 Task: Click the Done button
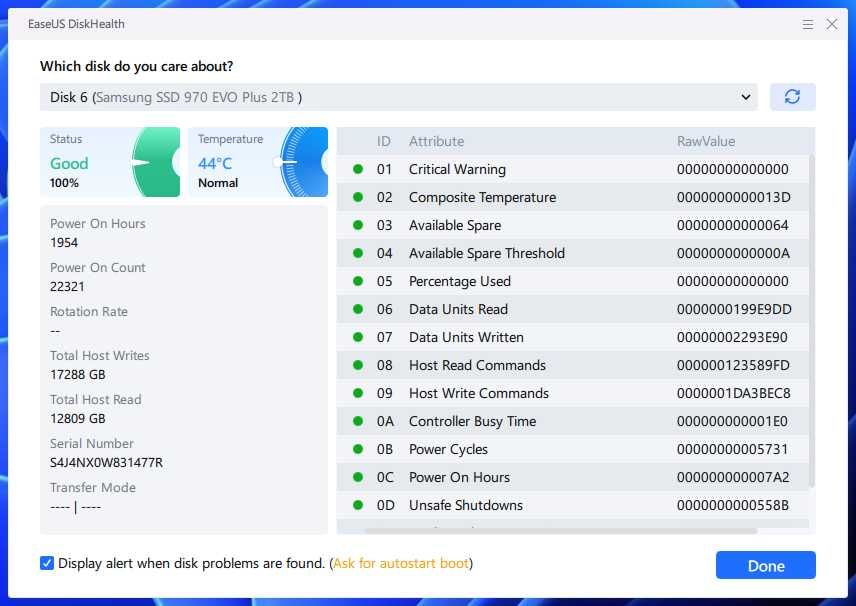pos(765,566)
